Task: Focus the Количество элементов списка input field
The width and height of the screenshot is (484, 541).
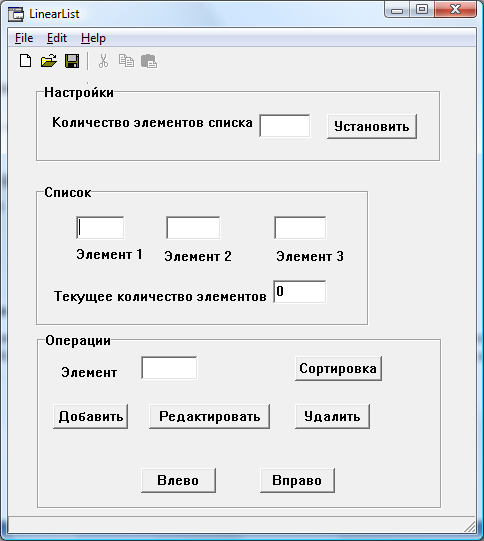Action: point(285,126)
